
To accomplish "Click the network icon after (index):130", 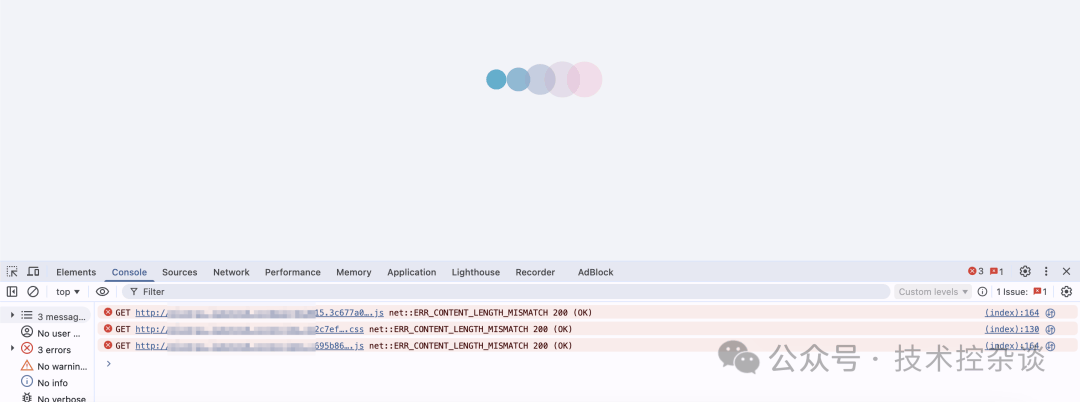I will click(1050, 329).
